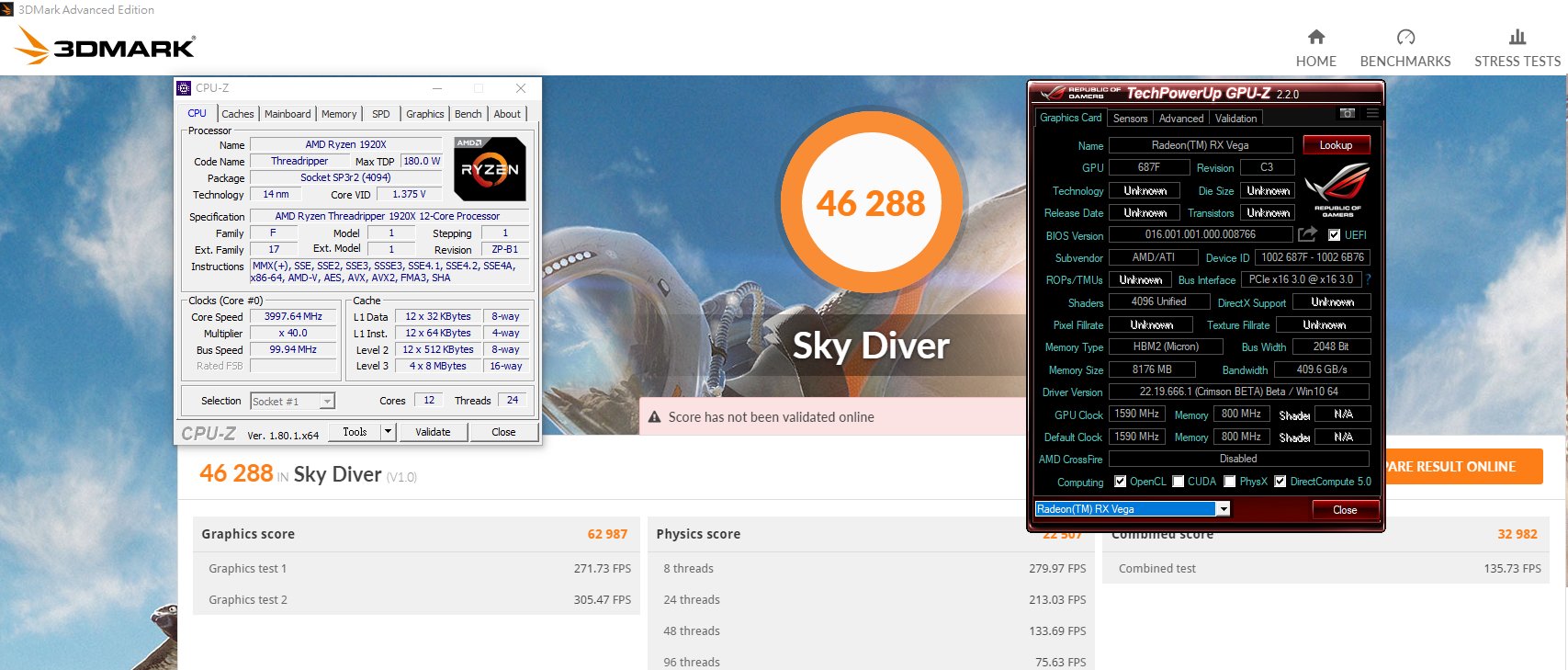Click the 3DMark logo
Screen dimensions: 1568x670
[x=106, y=45]
